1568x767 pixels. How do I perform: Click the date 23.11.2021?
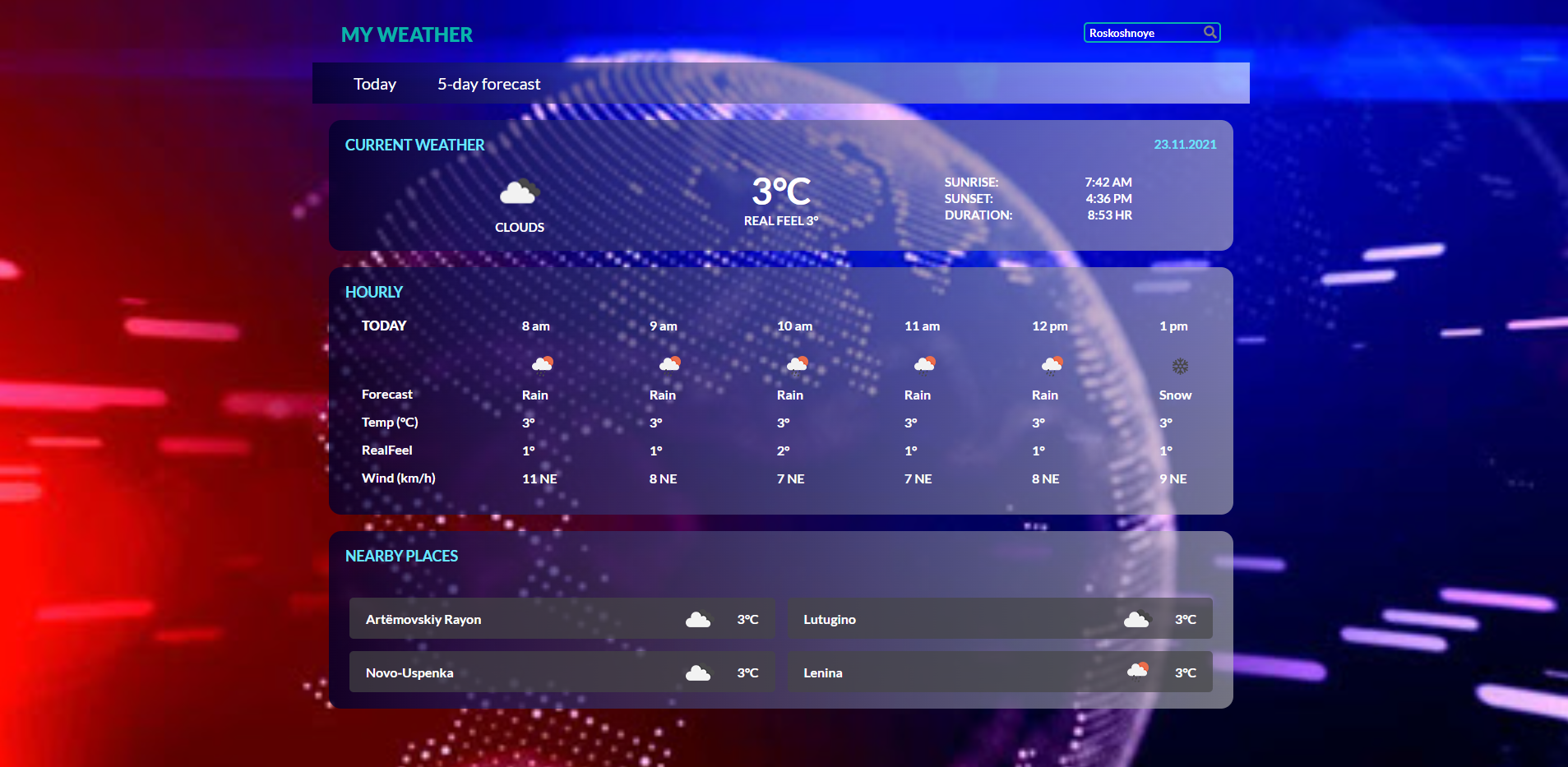point(1185,145)
